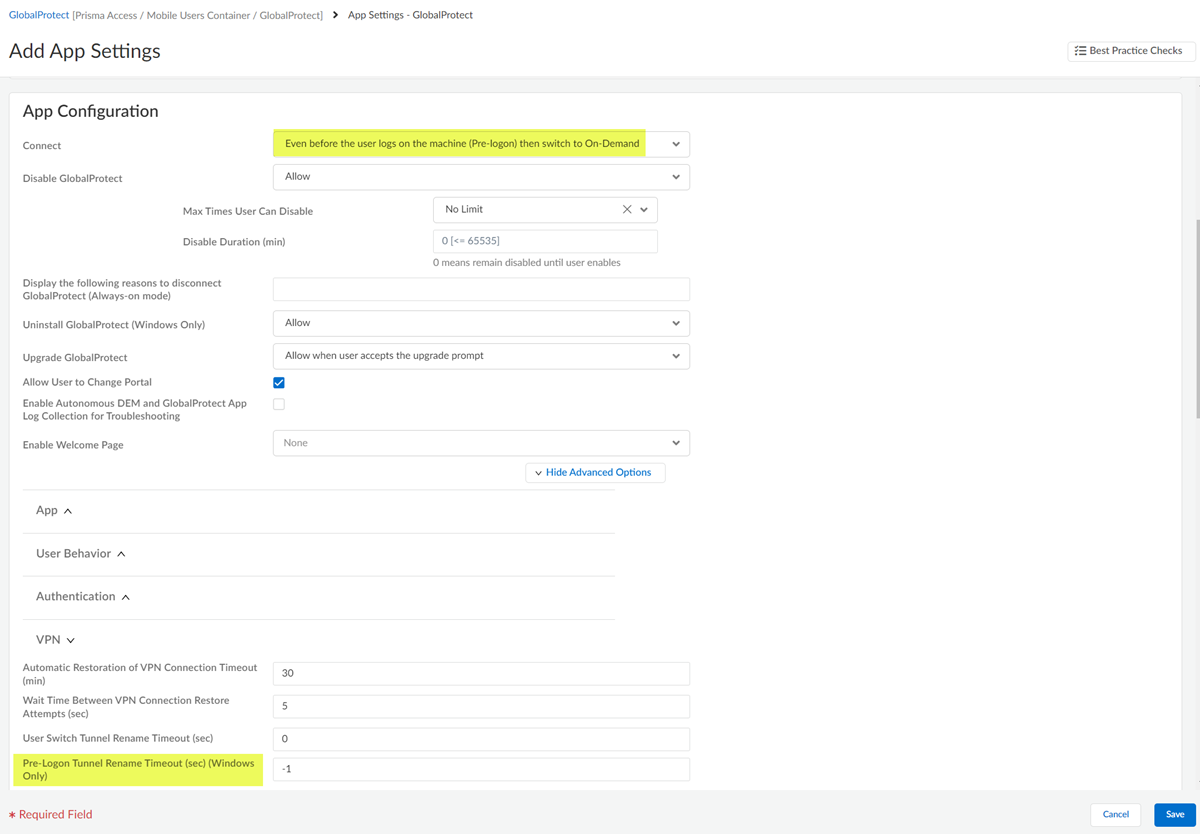This screenshot has height=834, width=1200.
Task: Open the Upgrade GlobalProtect dropdown
Action: pos(481,356)
